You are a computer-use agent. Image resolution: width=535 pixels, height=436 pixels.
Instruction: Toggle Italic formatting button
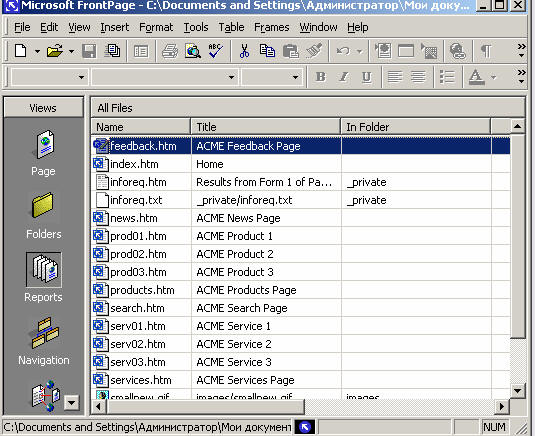coord(344,77)
